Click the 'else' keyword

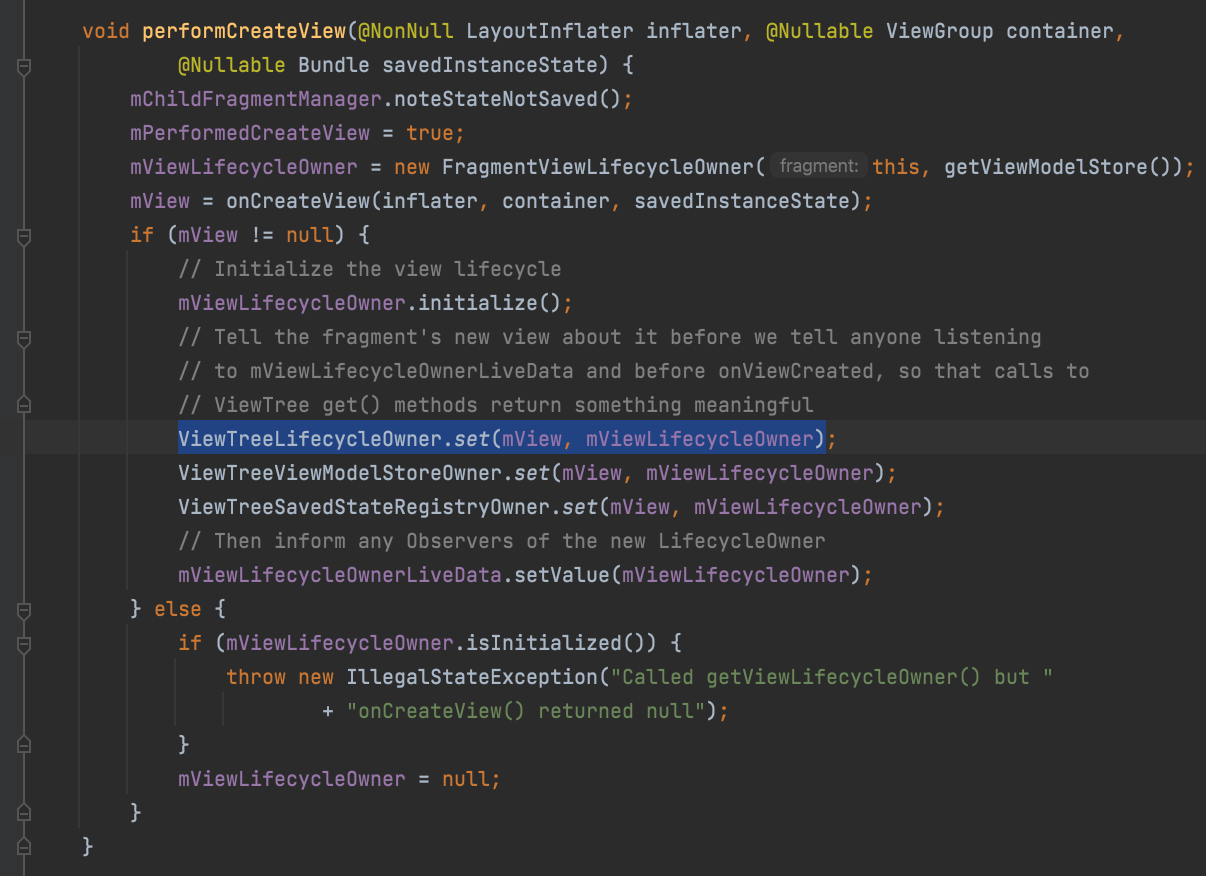point(177,609)
